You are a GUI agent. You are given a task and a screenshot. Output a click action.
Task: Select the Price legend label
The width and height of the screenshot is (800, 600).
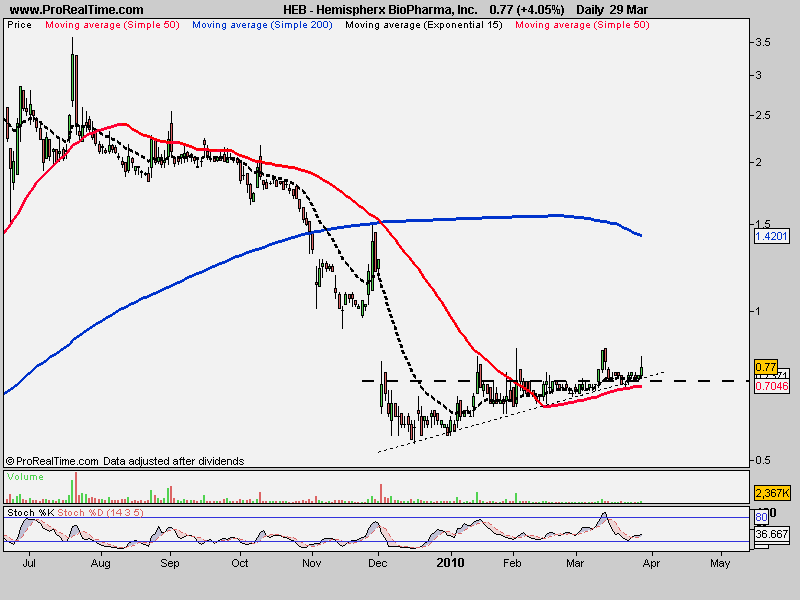pyautogui.click(x=19, y=24)
